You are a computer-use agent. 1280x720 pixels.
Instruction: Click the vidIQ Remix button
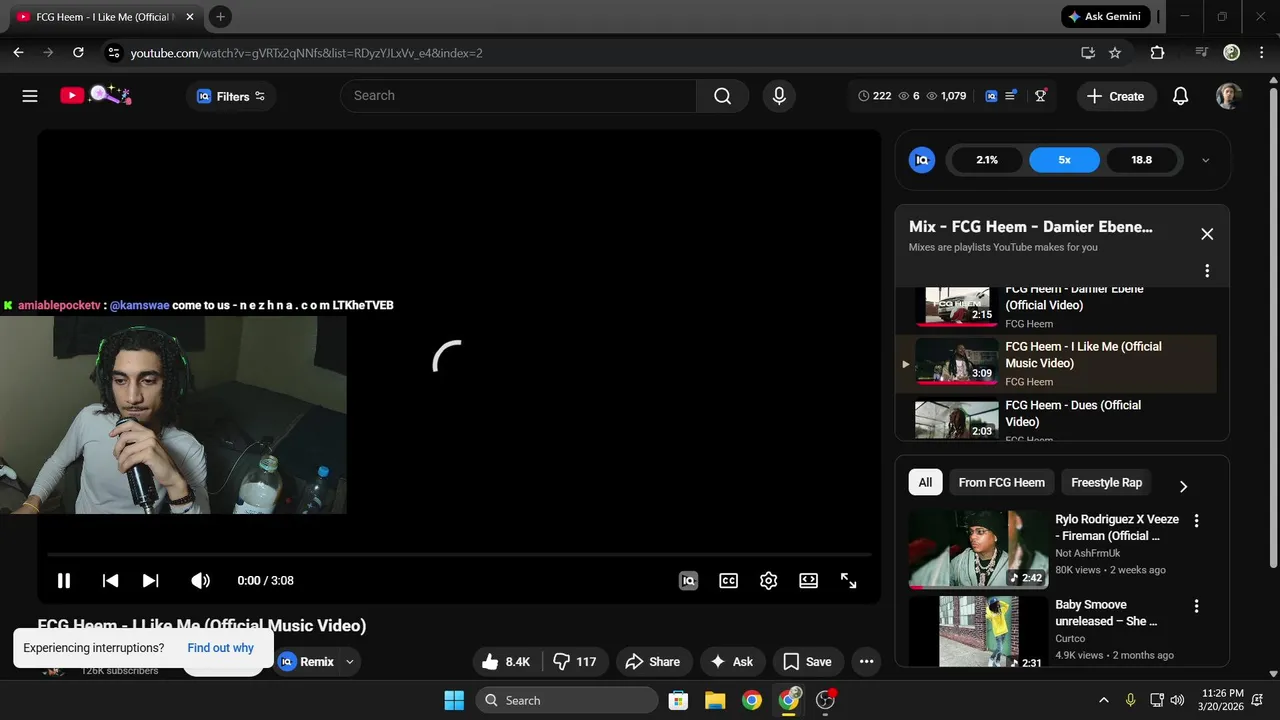pos(306,661)
